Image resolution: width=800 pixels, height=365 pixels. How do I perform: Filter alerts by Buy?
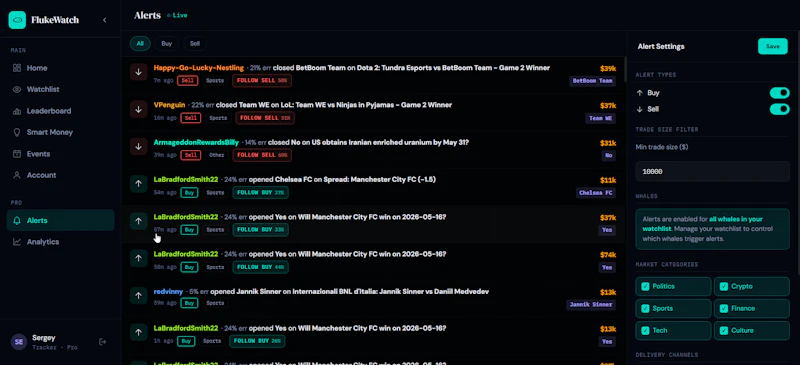[167, 44]
